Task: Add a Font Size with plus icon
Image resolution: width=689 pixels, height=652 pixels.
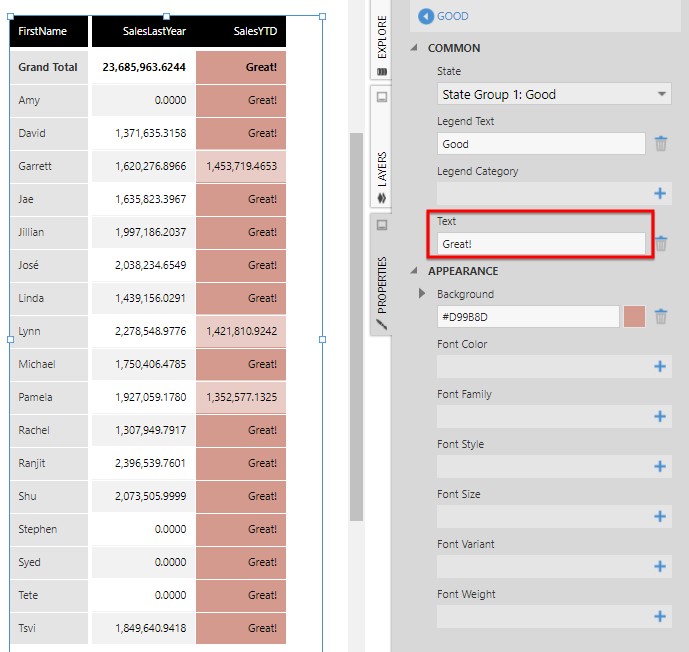Action: click(x=660, y=517)
